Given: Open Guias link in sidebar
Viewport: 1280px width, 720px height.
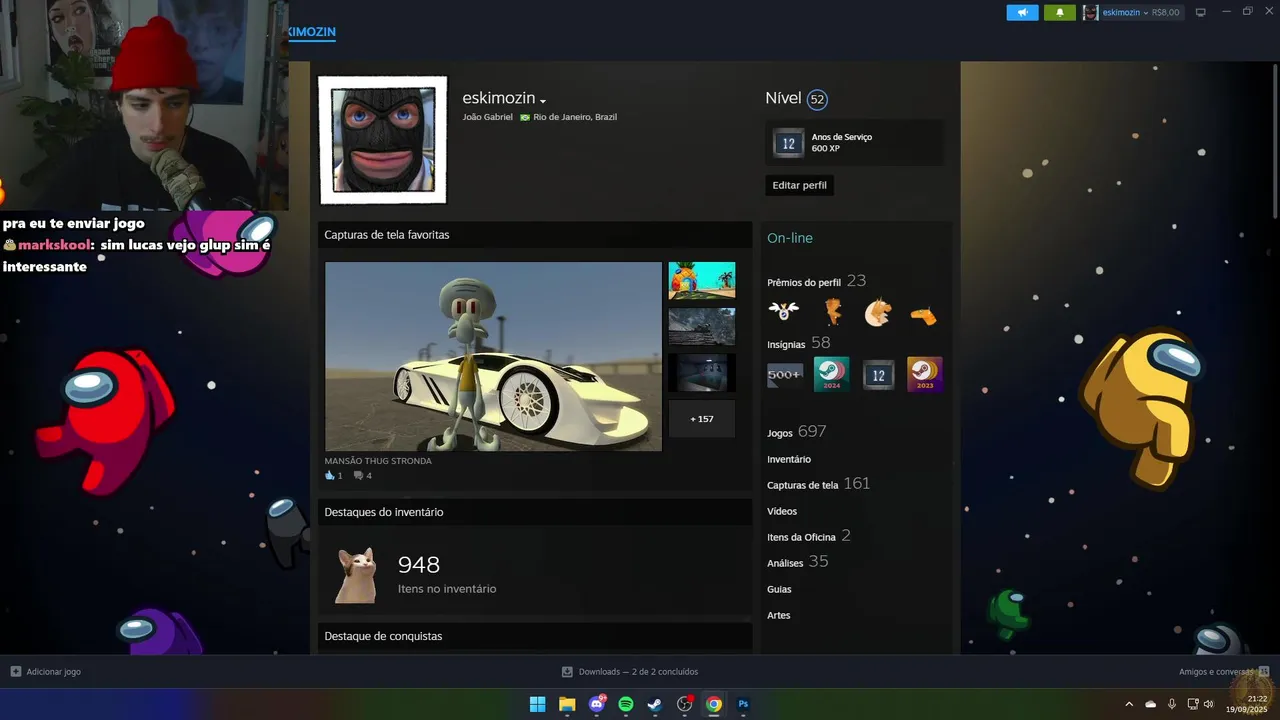Looking at the screenshot, I should point(779,589).
